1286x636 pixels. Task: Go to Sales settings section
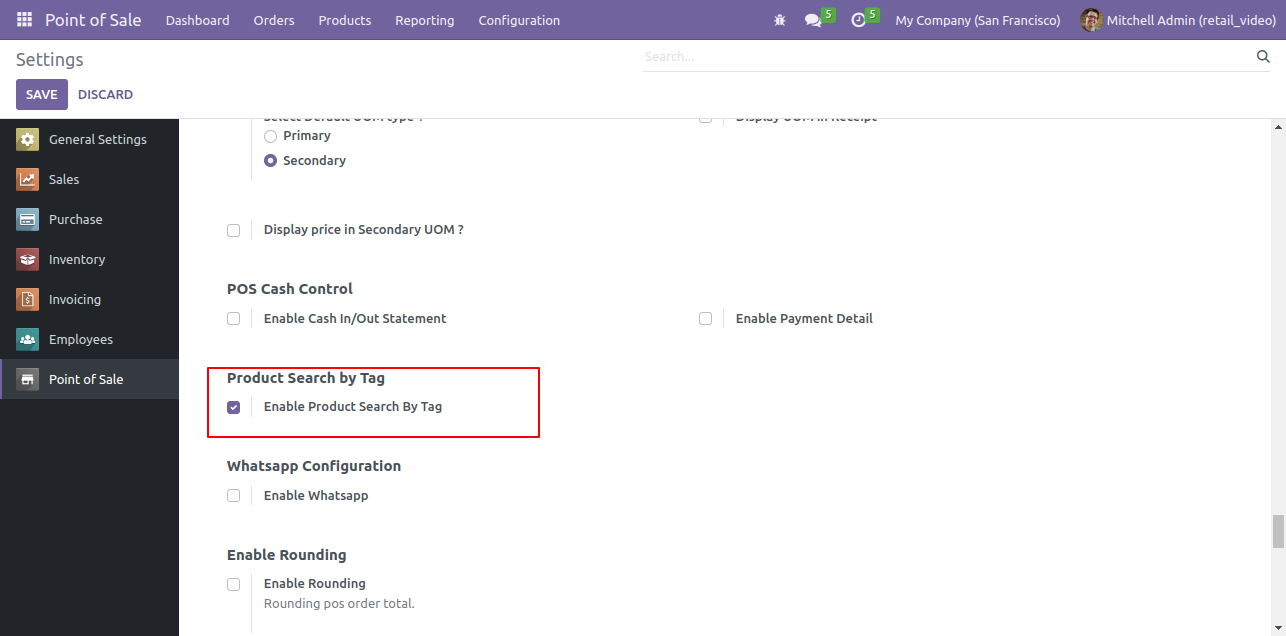[x=89, y=180]
